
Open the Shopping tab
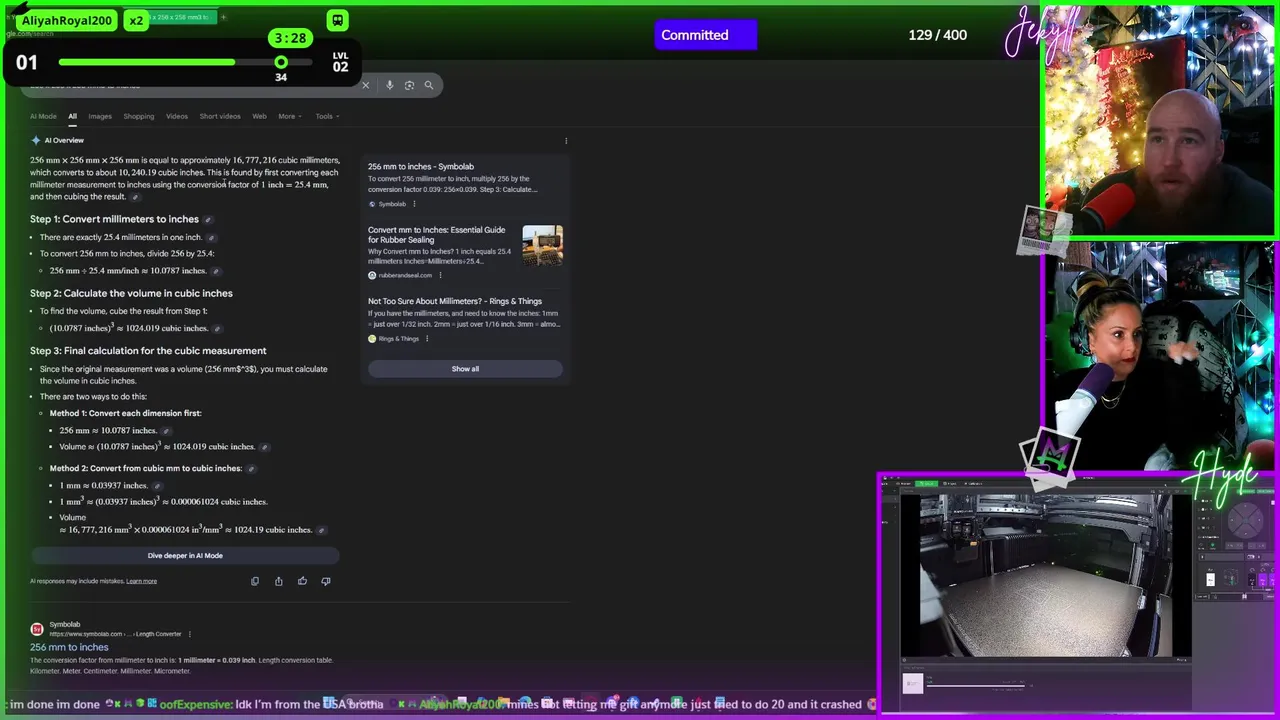click(139, 116)
